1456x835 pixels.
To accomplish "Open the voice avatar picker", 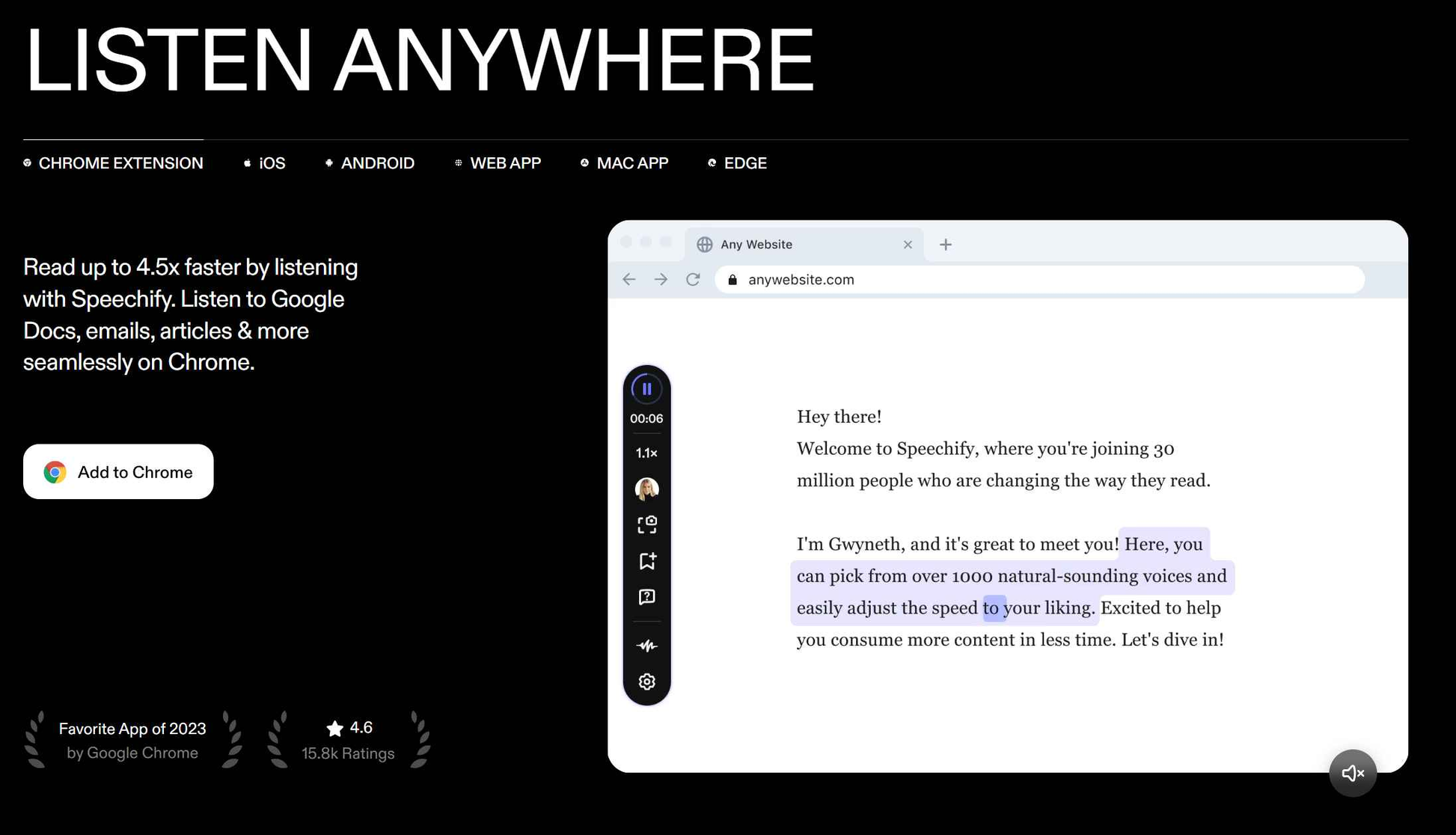I will point(646,489).
